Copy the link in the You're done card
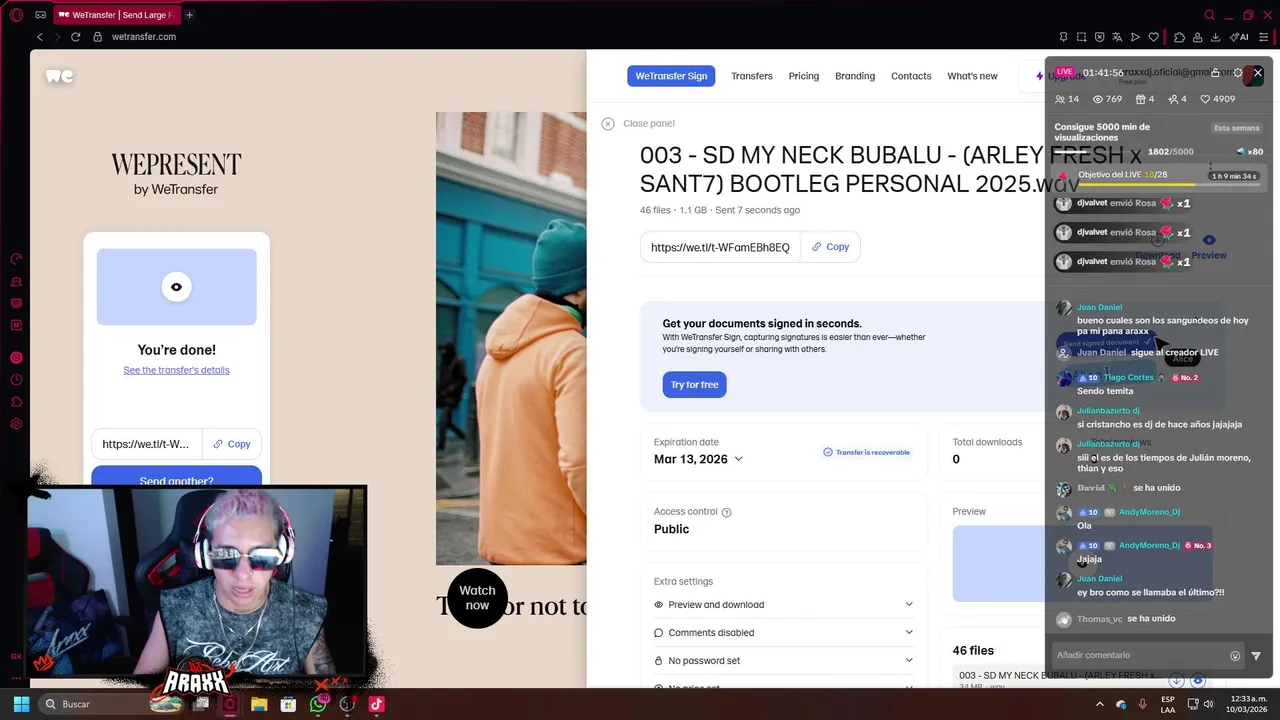This screenshot has width=1280, height=720. click(232, 444)
